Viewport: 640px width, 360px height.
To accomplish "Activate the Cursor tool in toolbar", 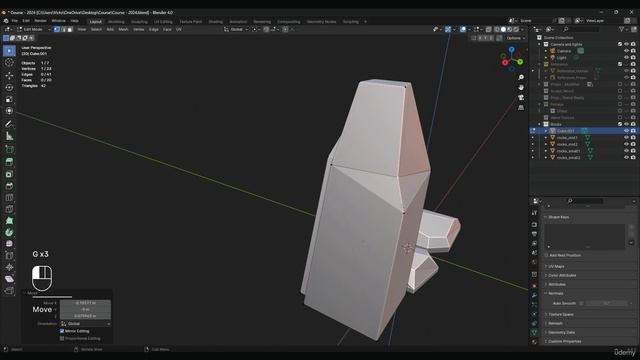I will tap(9, 63).
